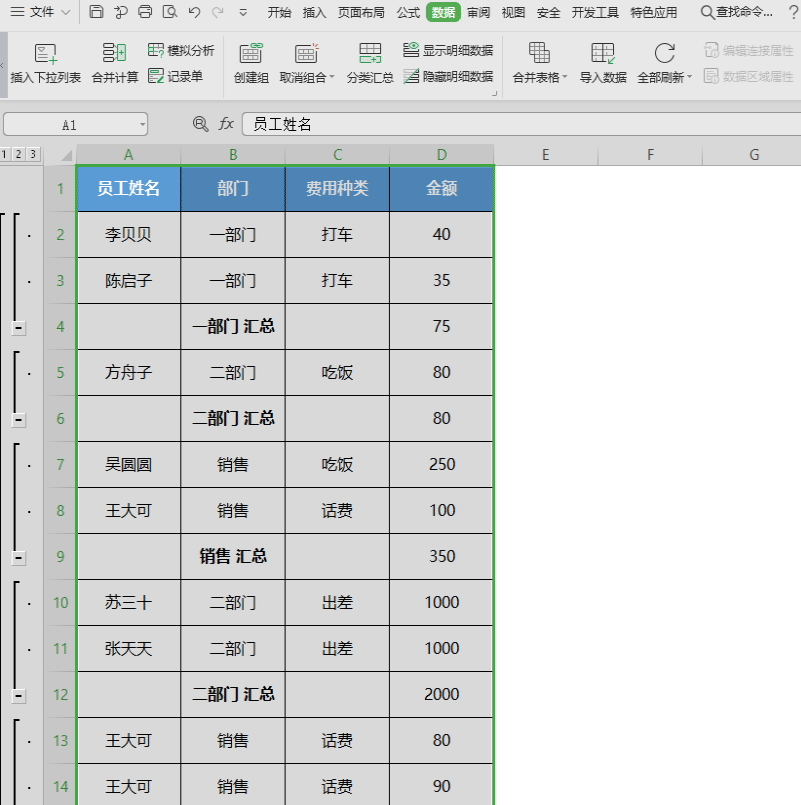Select the 插入下拉列表 (Insert Dropdown List) tool
This screenshot has height=805, width=801.
pos(44,62)
